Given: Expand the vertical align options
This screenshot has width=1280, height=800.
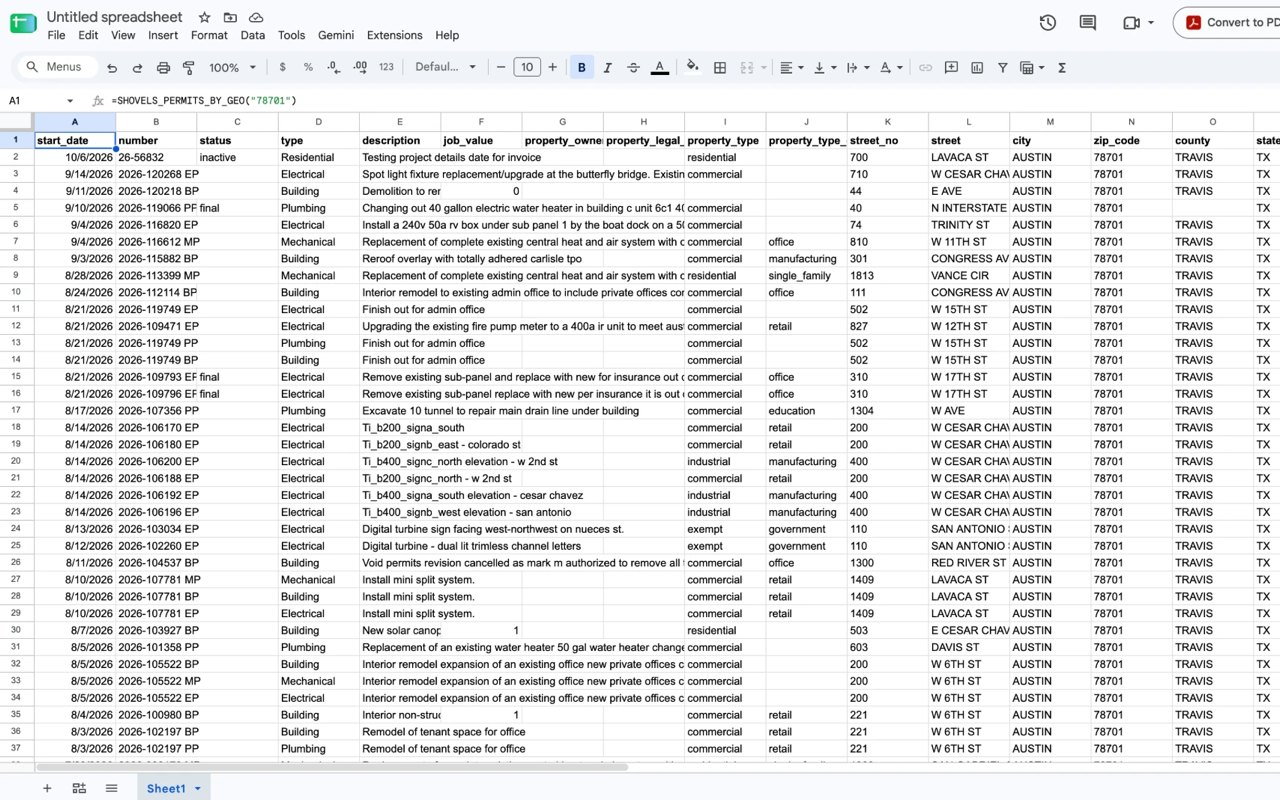Looking at the screenshot, I should 824,68.
